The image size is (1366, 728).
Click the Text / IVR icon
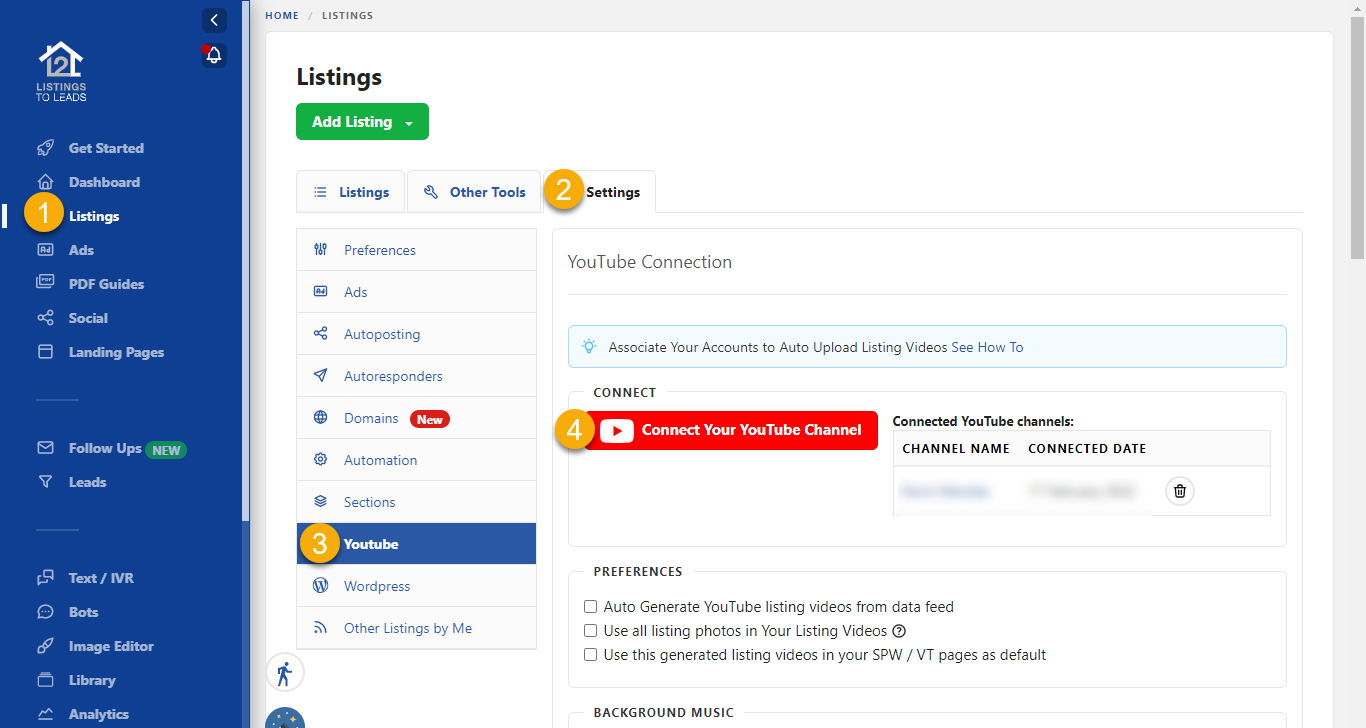click(x=45, y=578)
